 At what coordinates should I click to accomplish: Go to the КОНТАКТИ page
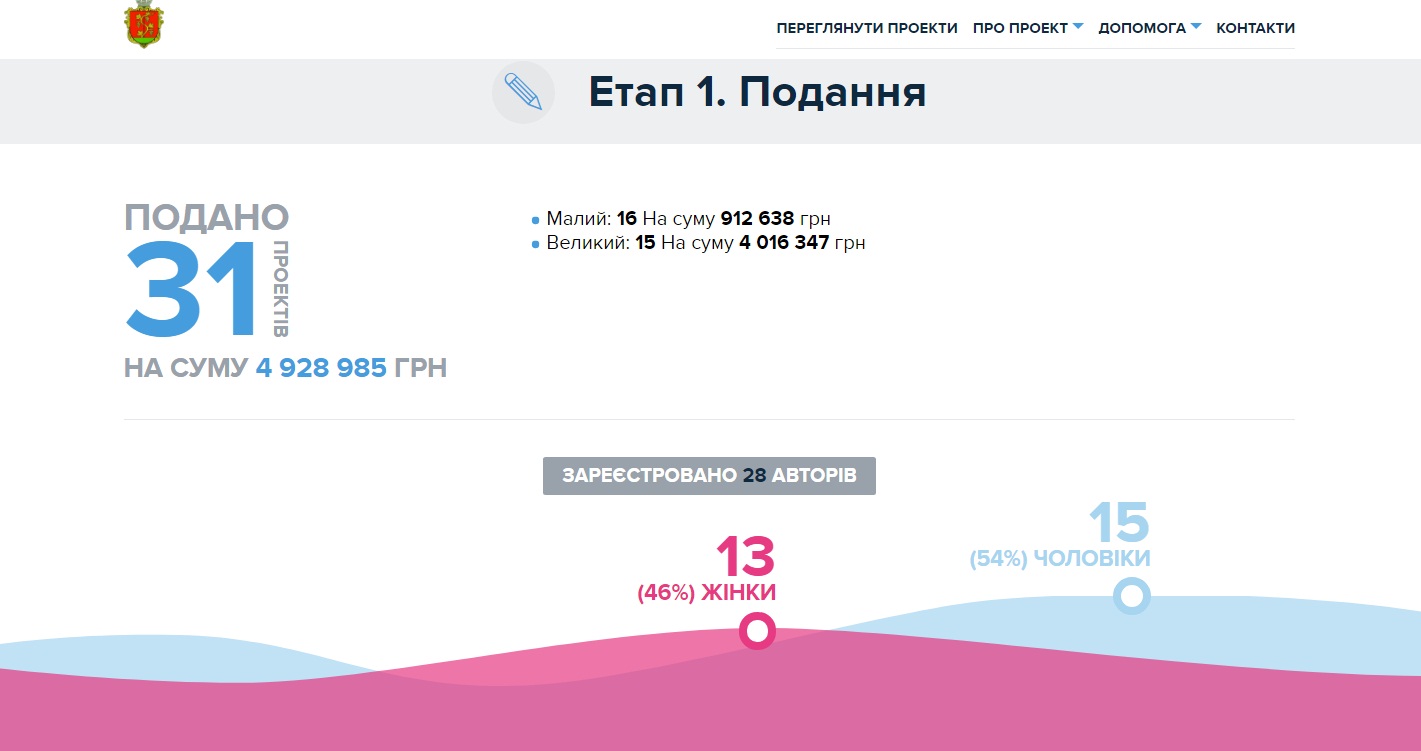[x=1255, y=28]
